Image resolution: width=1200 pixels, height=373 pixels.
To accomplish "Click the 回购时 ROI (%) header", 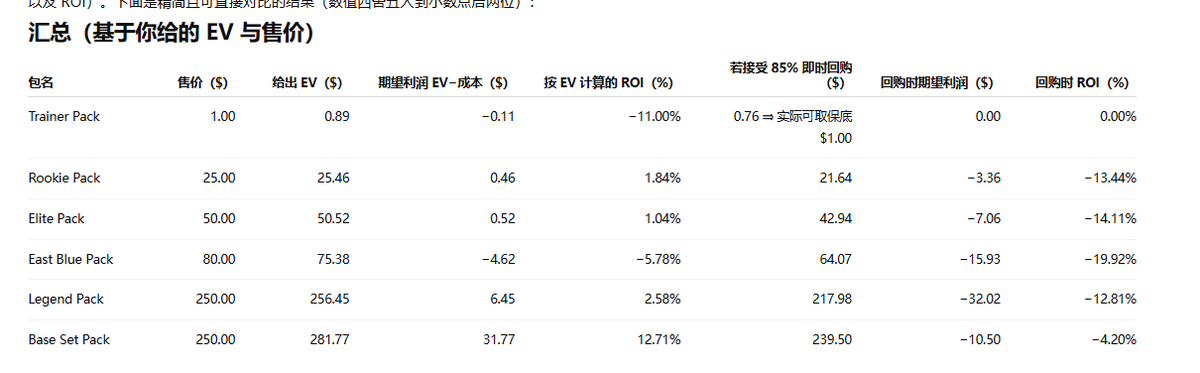I will [x=1082, y=83].
